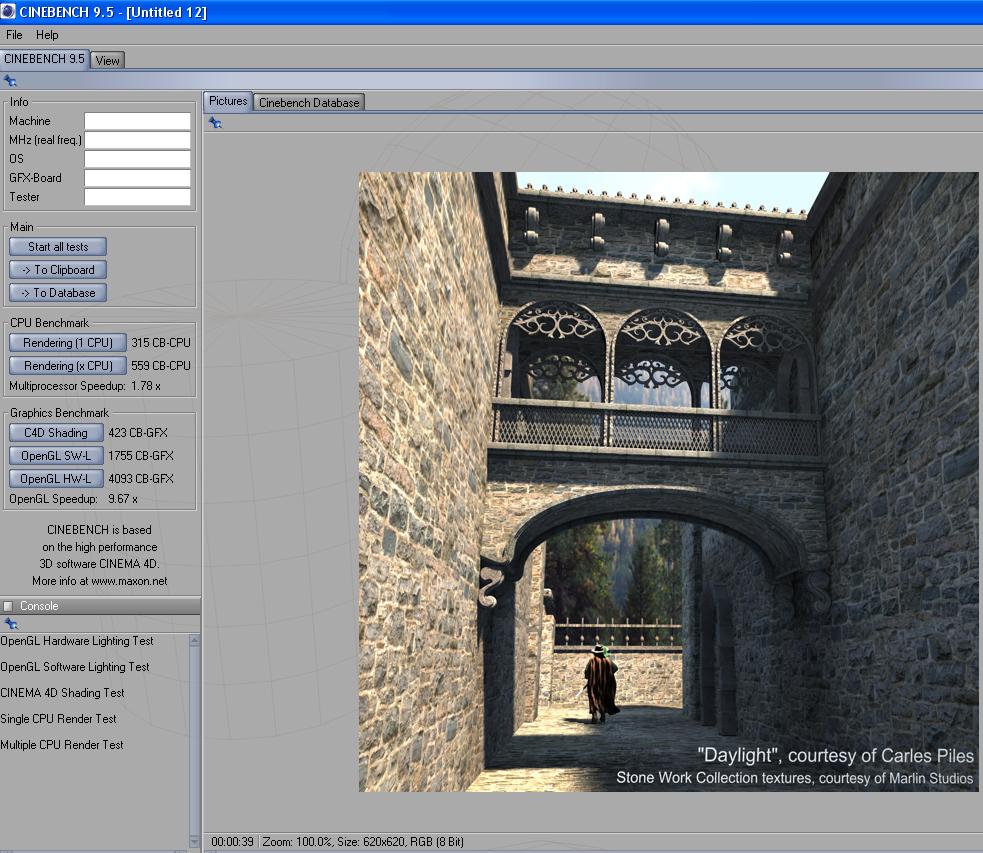Image resolution: width=983 pixels, height=853 pixels.
Task: Click the pin icon below CINEBENCH 9.5 tab
Action: (10, 81)
